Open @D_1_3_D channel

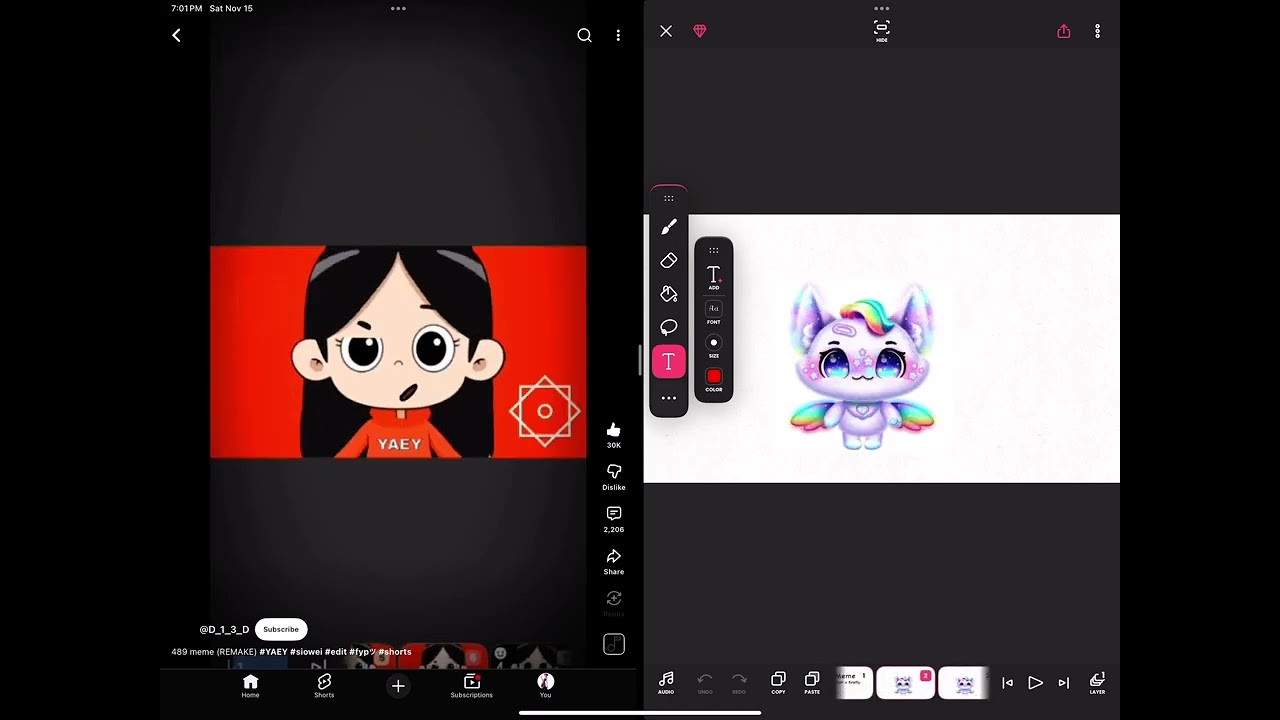click(x=224, y=629)
